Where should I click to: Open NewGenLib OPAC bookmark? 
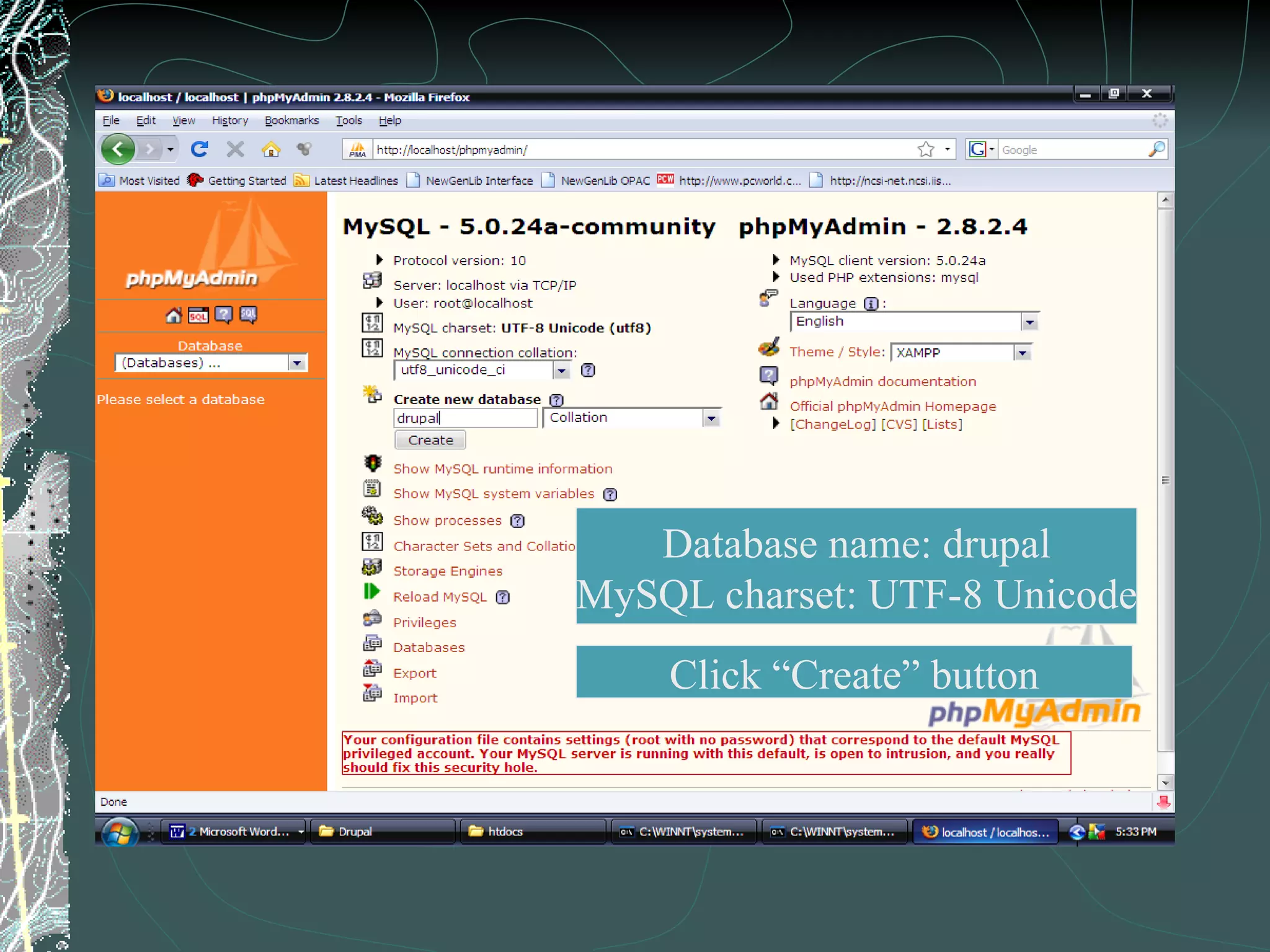pos(596,181)
